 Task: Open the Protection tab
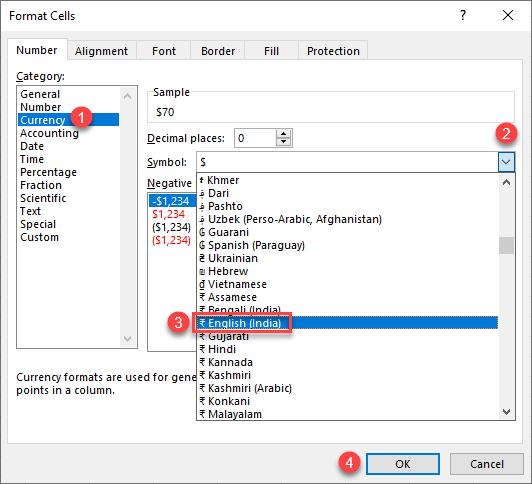pos(333,51)
